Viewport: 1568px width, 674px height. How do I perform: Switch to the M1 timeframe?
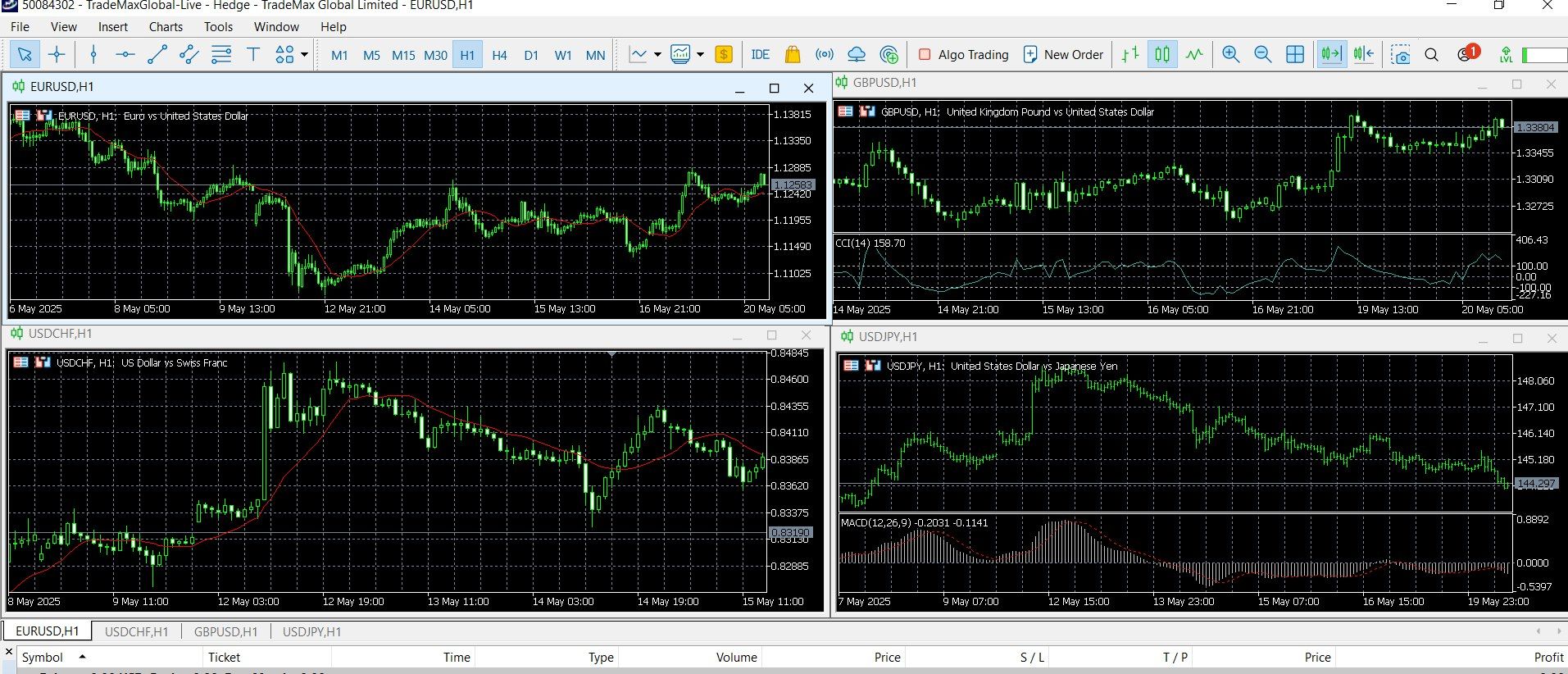(339, 55)
